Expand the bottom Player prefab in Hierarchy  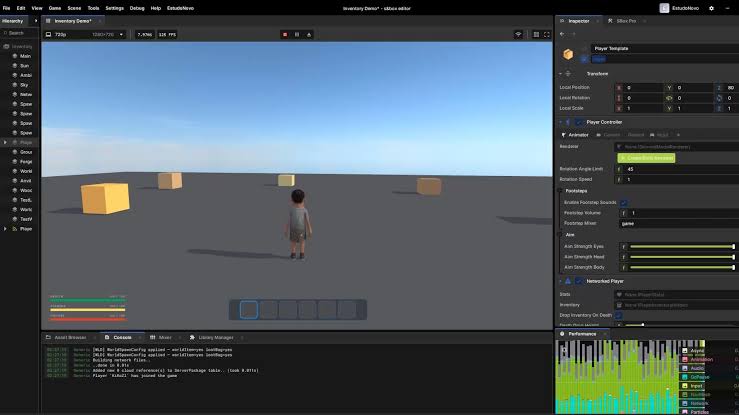[5, 228]
